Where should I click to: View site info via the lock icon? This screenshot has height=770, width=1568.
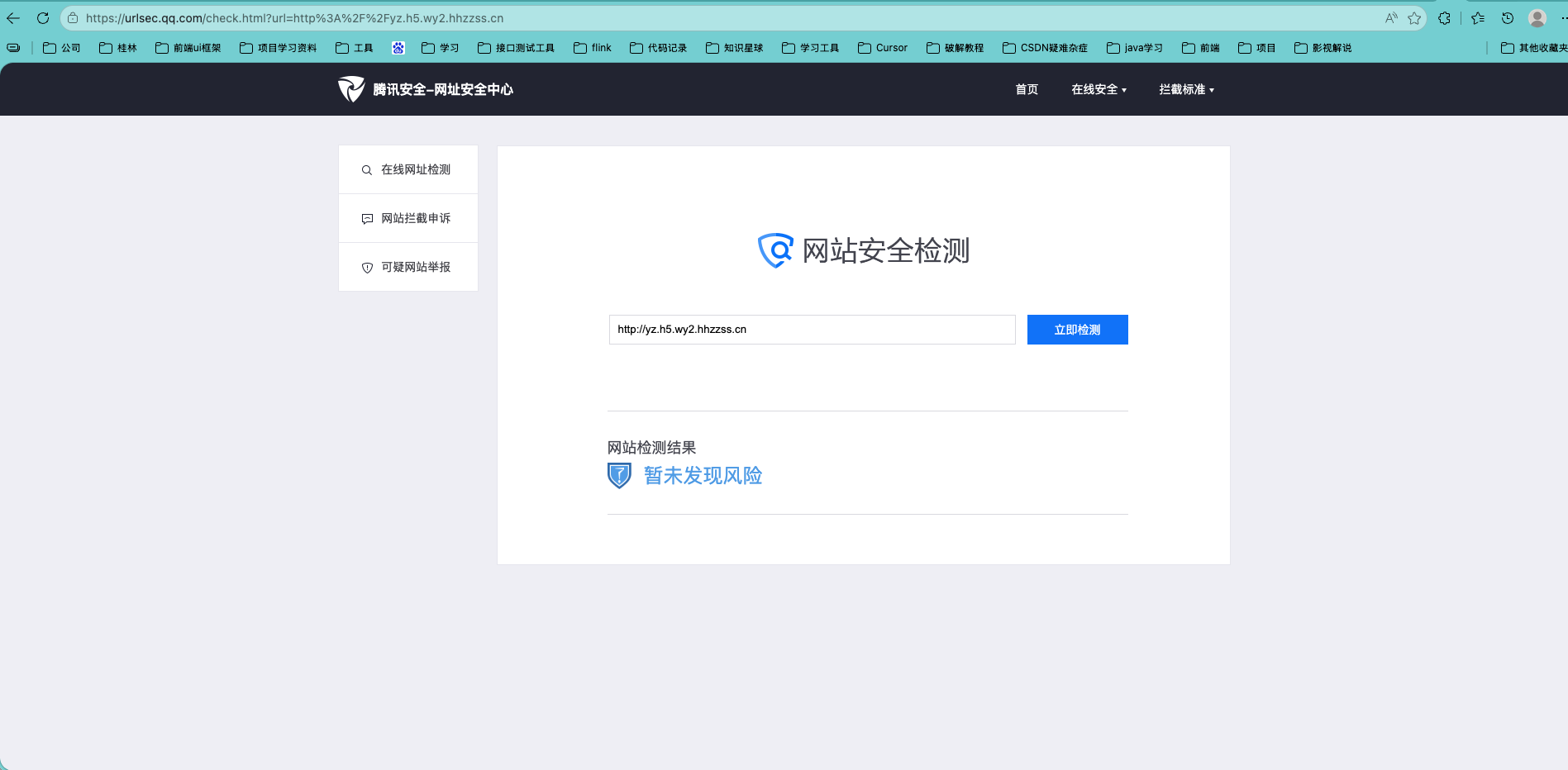click(x=73, y=18)
